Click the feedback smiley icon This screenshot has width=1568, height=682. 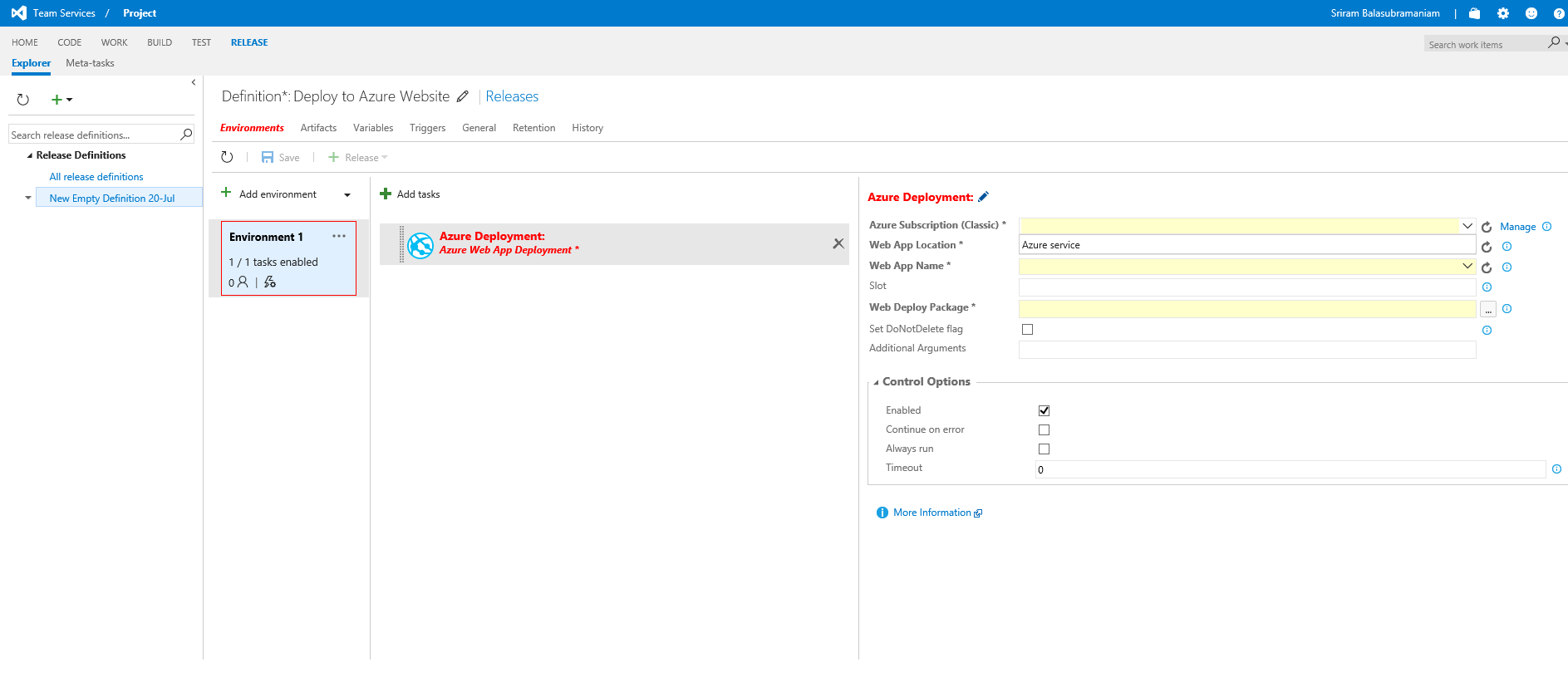[x=1531, y=13]
